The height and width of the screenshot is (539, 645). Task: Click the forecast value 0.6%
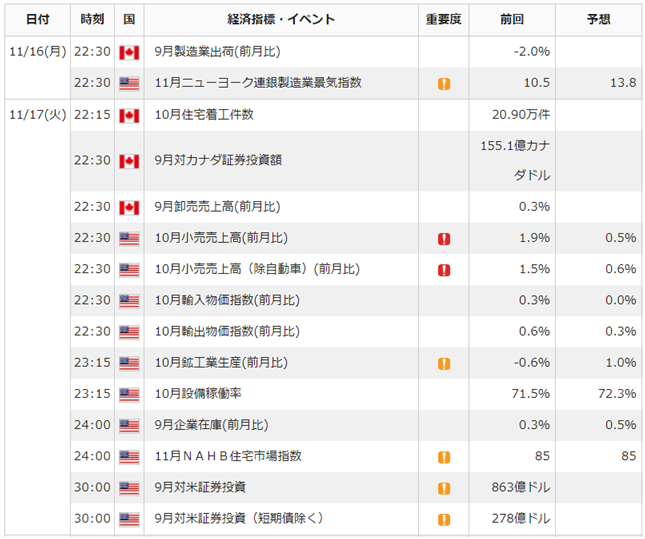(621, 269)
